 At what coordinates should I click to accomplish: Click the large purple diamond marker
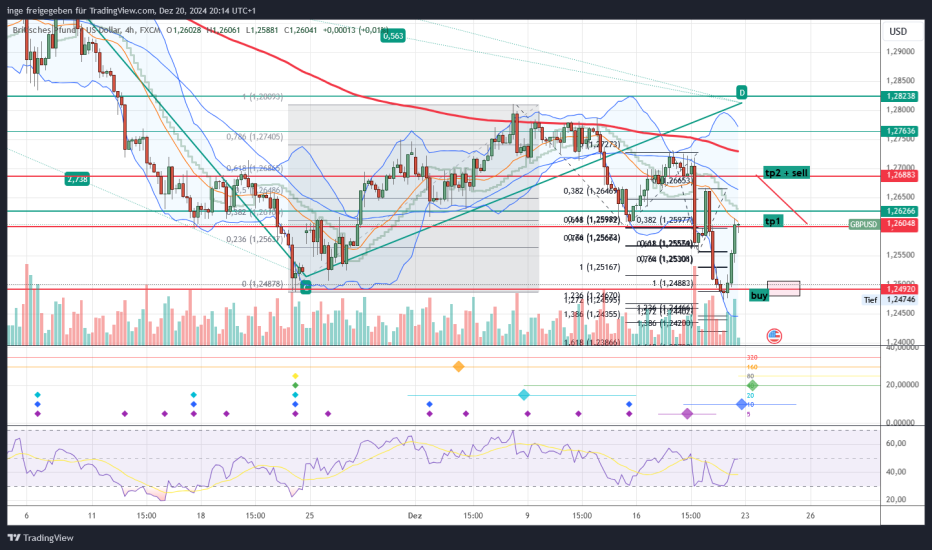(x=687, y=413)
